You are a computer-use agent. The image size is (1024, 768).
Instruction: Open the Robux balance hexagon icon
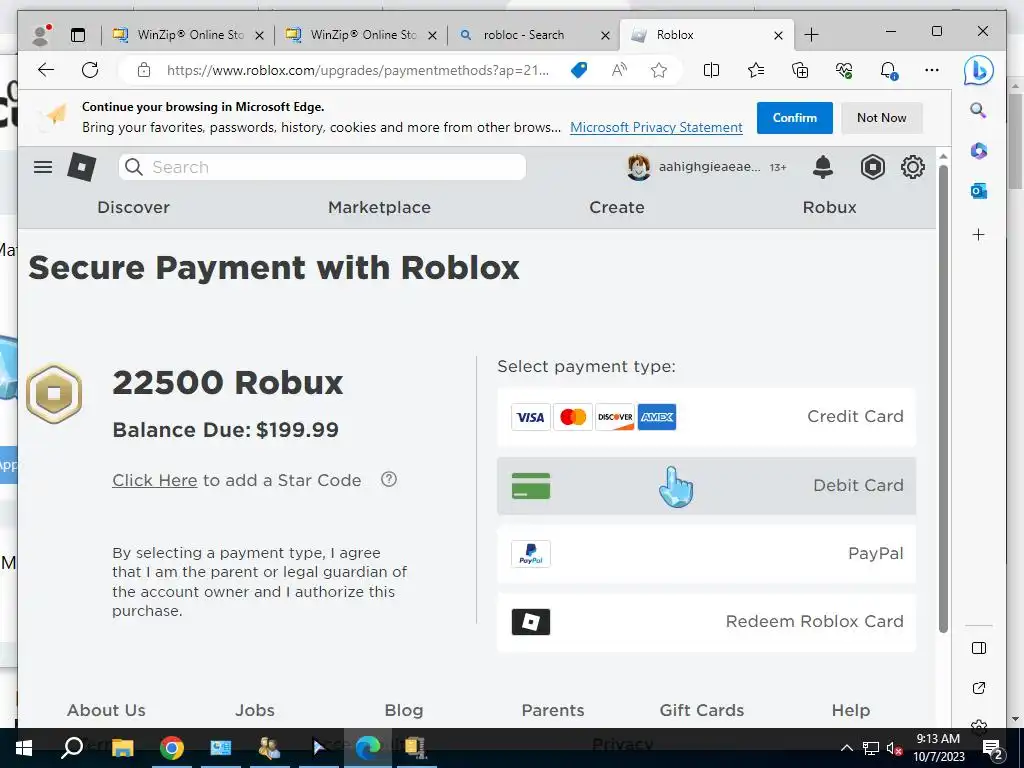coord(872,167)
